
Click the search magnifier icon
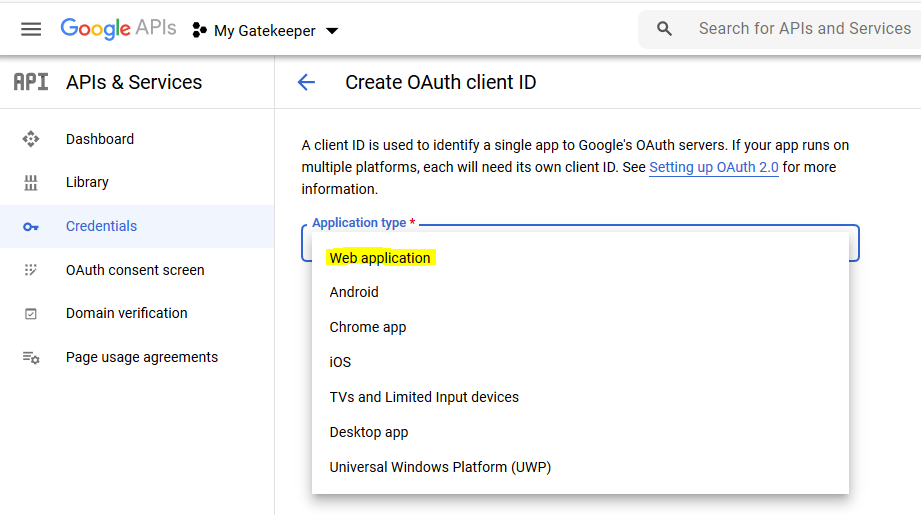[664, 29]
